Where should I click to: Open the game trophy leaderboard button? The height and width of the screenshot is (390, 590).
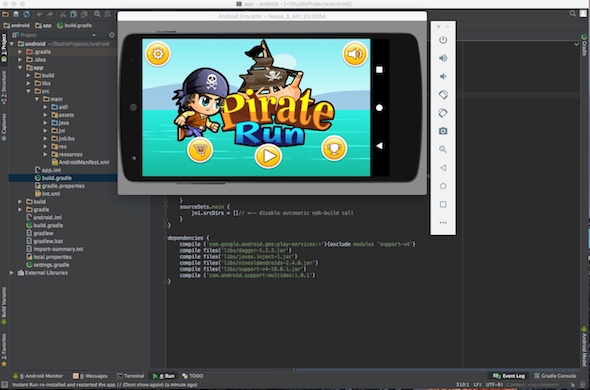(334, 148)
